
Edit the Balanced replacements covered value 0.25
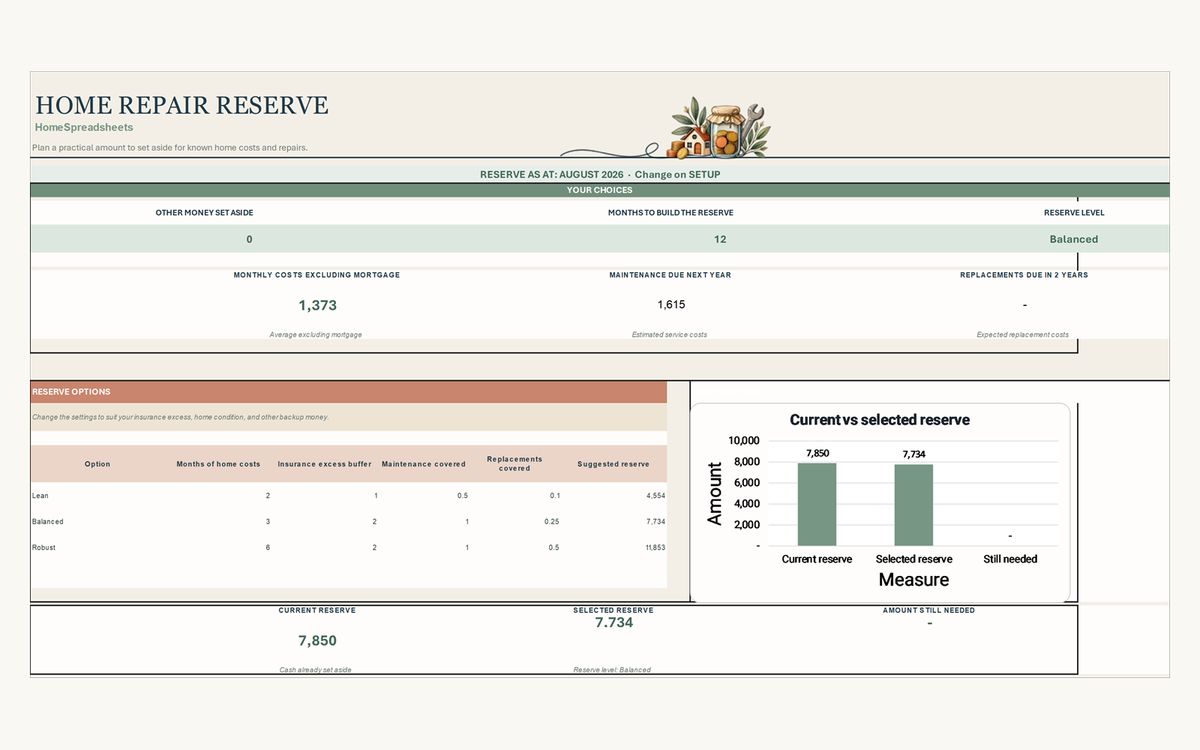[x=551, y=522]
